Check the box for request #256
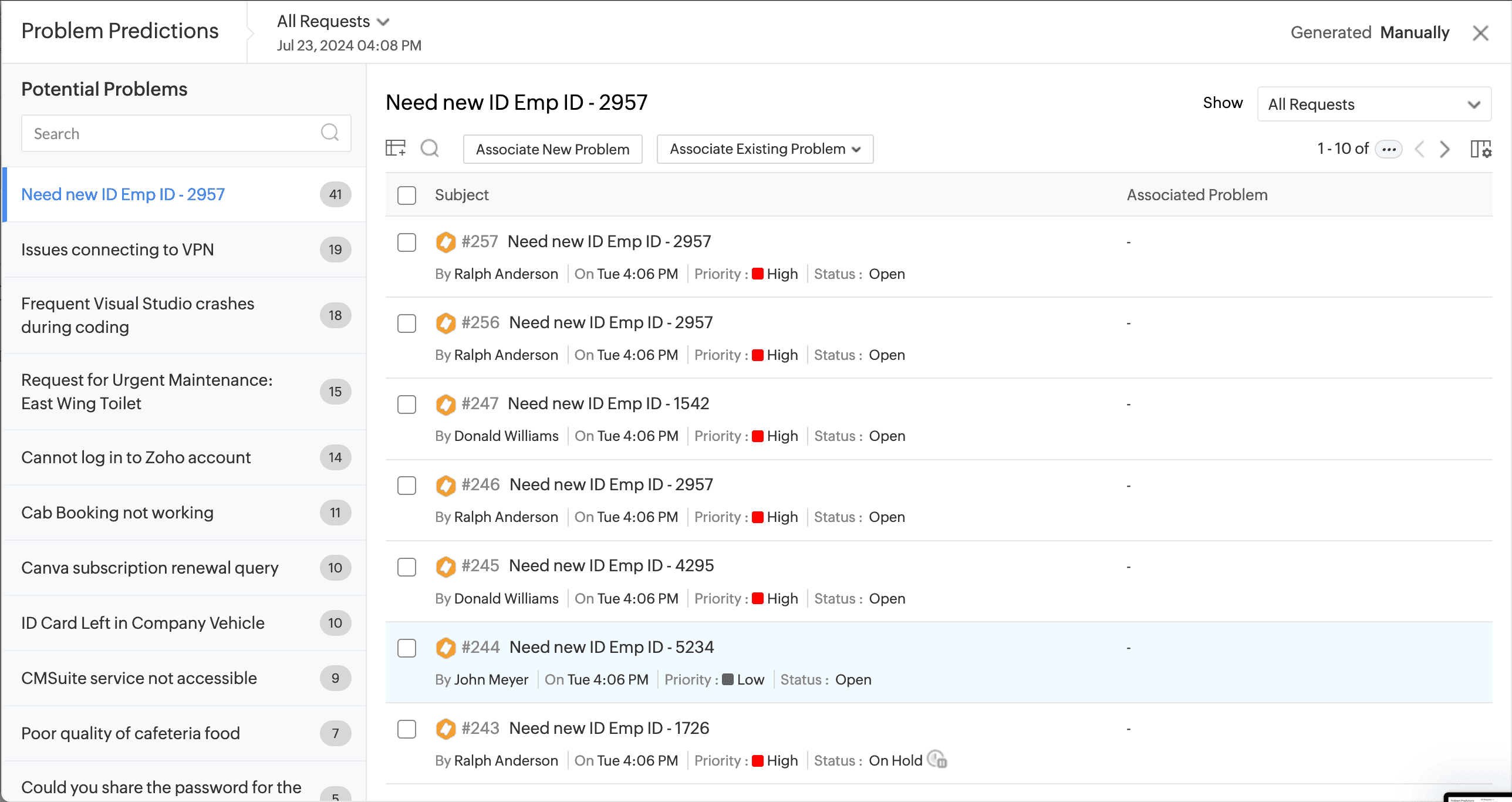1512x802 pixels. (x=407, y=324)
